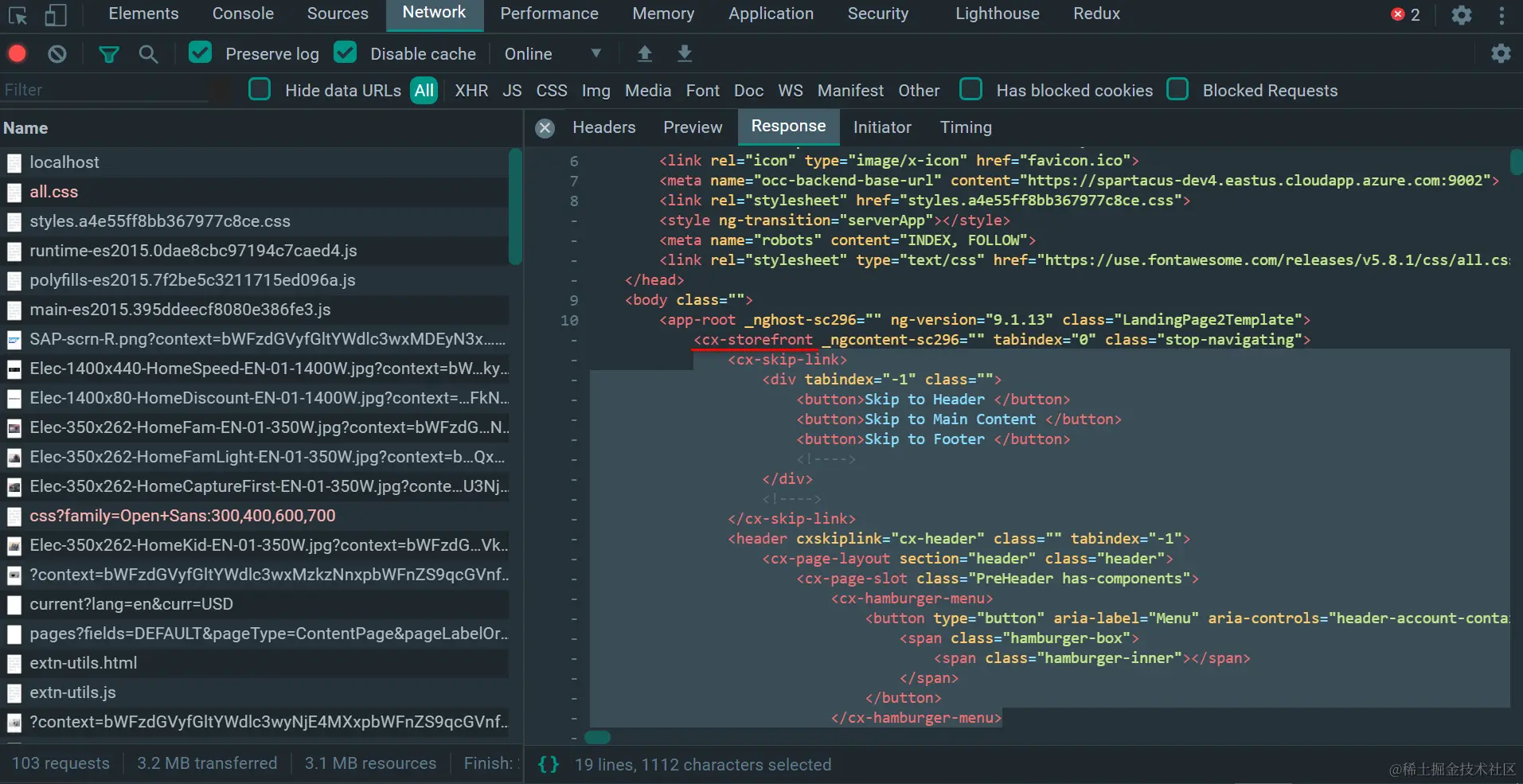1523x784 pixels.
Task: Select the All filter type
Action: (x=424, y=91)
